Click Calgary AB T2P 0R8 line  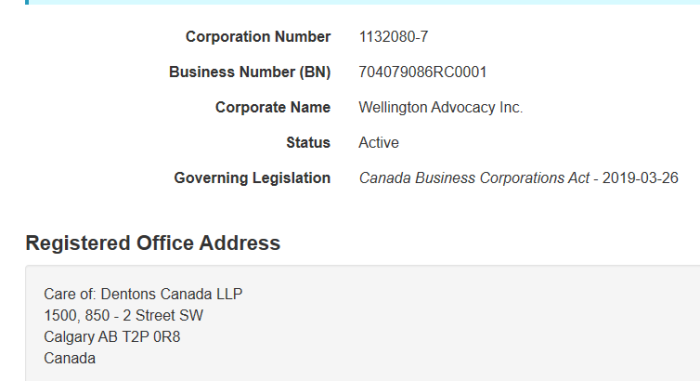coord(112,337)
